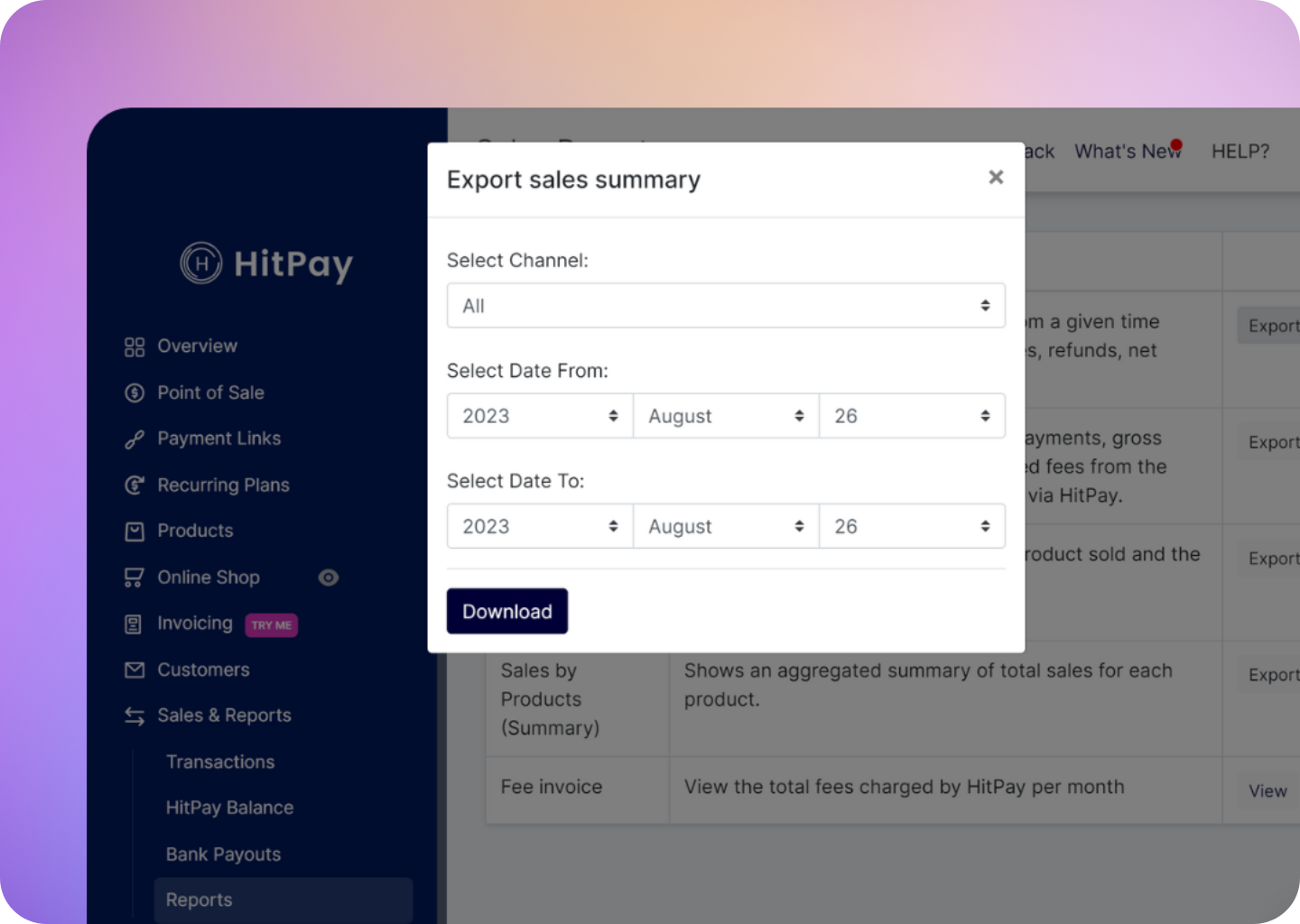The image size is (1300, 924).
Task: Toggle the Online Shop eye icon
Action: tap(329, 577)
